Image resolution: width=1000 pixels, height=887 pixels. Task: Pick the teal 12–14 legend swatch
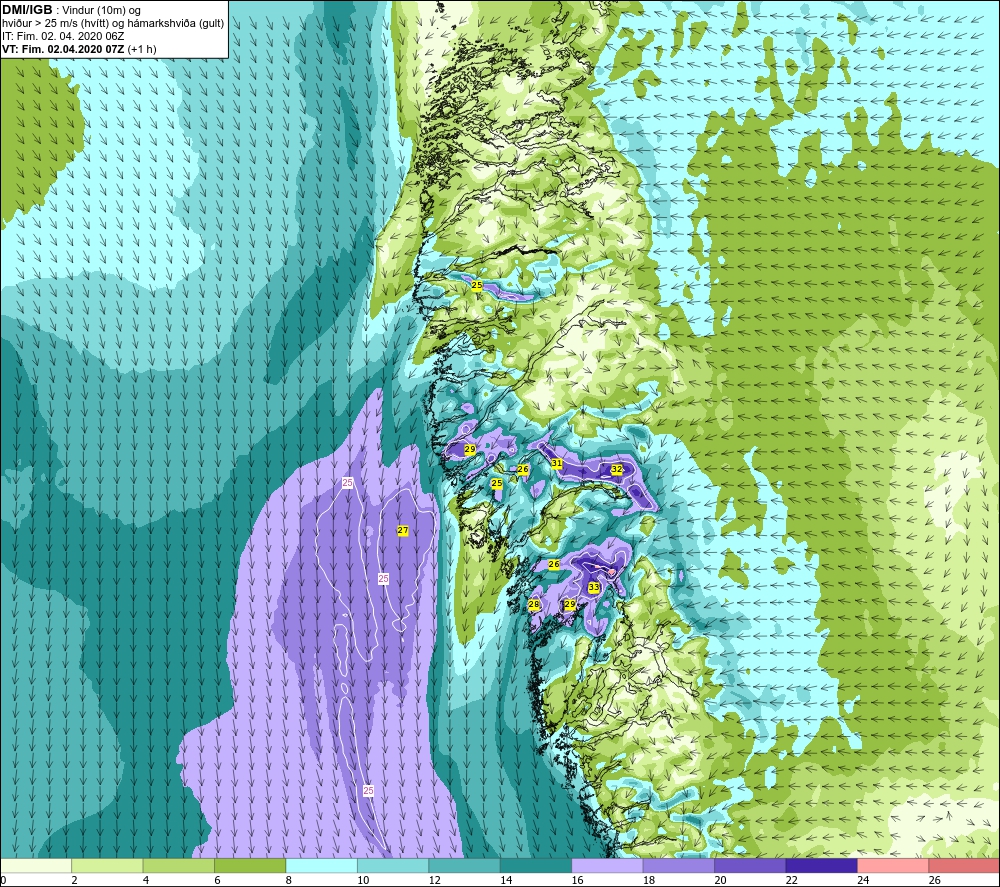pyautogui.click(x=464, y=865)
